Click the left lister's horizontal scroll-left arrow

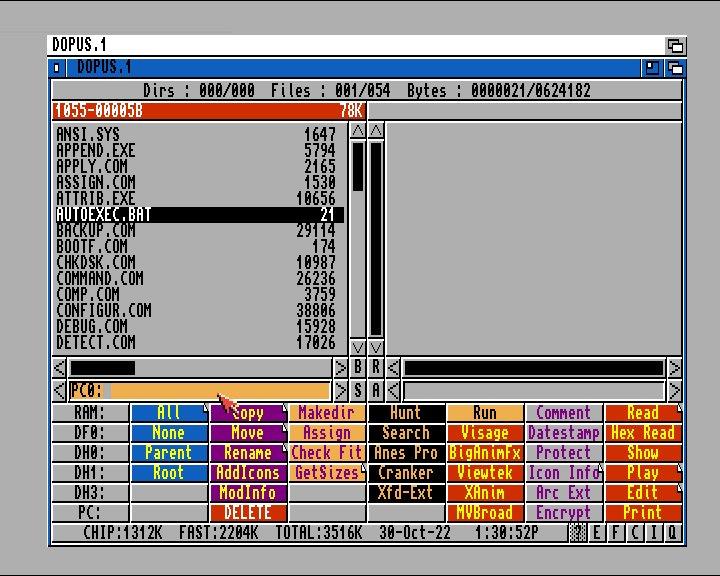[59, 367]
